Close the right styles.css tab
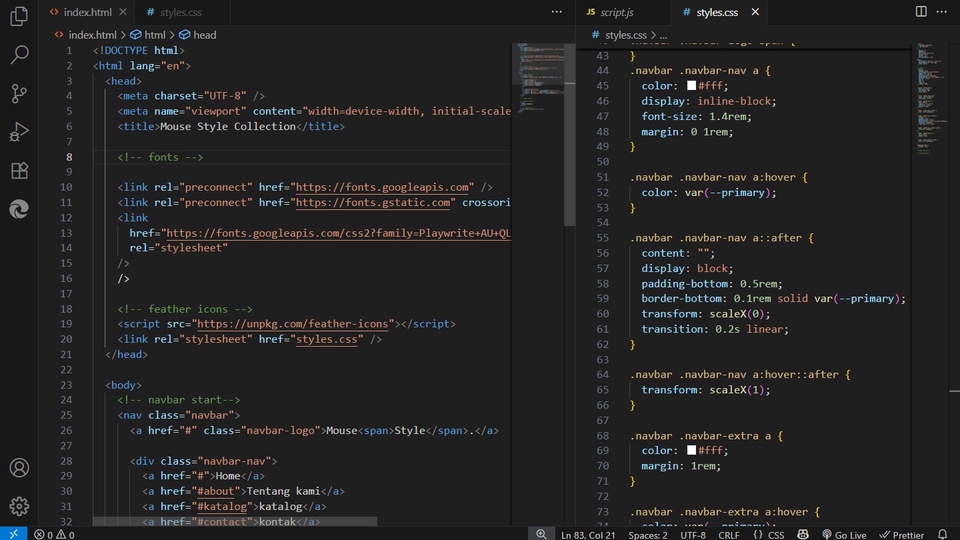 coord(755,12)
